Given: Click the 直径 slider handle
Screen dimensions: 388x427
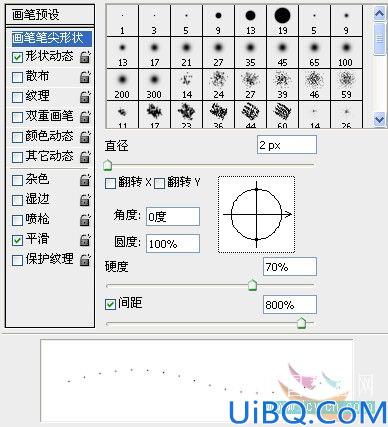Looking at the screenshot, I should [x=107, y=165].
